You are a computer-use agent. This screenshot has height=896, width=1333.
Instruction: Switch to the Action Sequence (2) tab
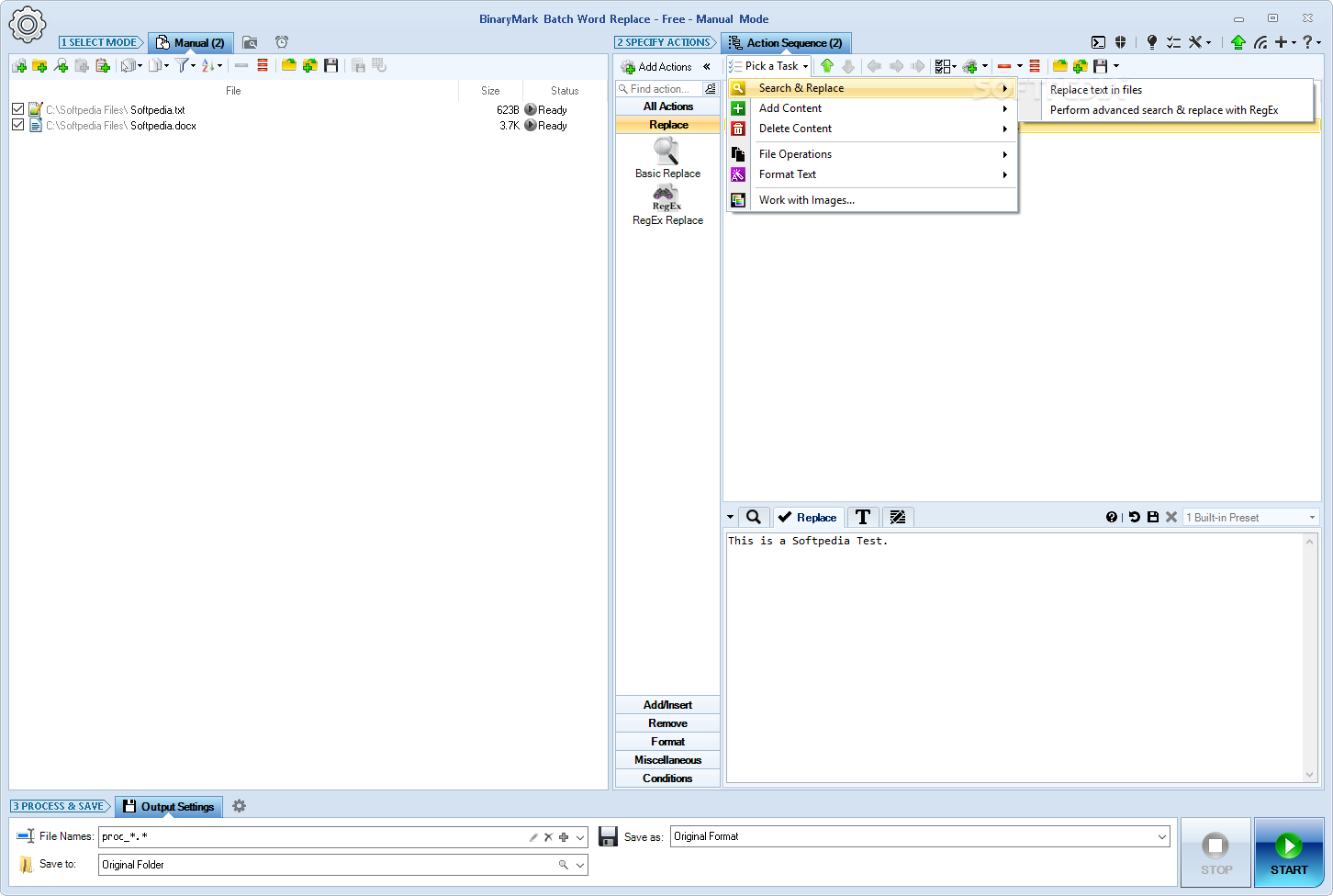pos(786,43)
